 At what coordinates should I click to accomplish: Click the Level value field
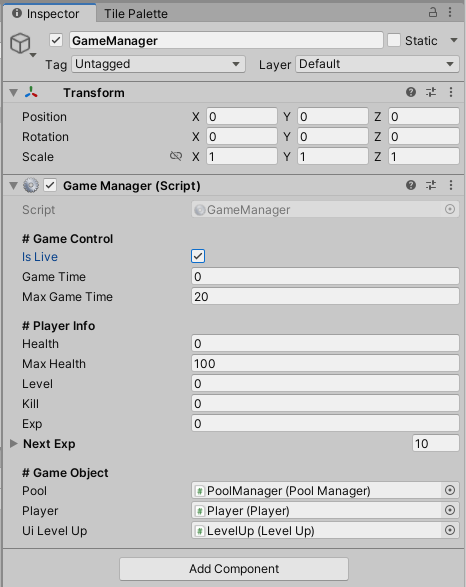[x=325, y=383]
